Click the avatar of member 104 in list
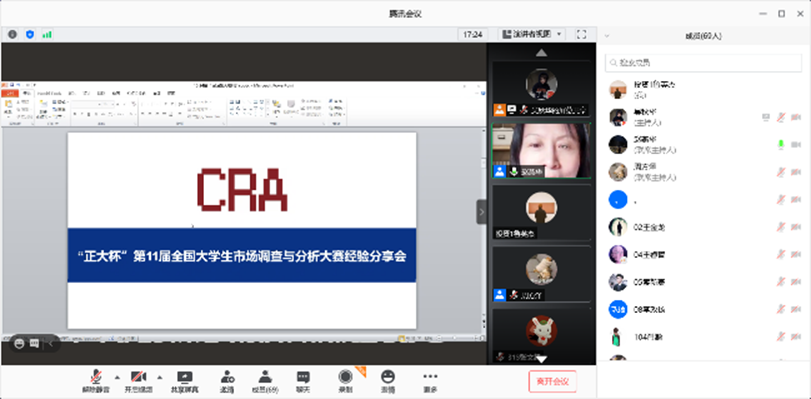Image resolution: width=811 pixels, height=399 pixels. point(615,337)
